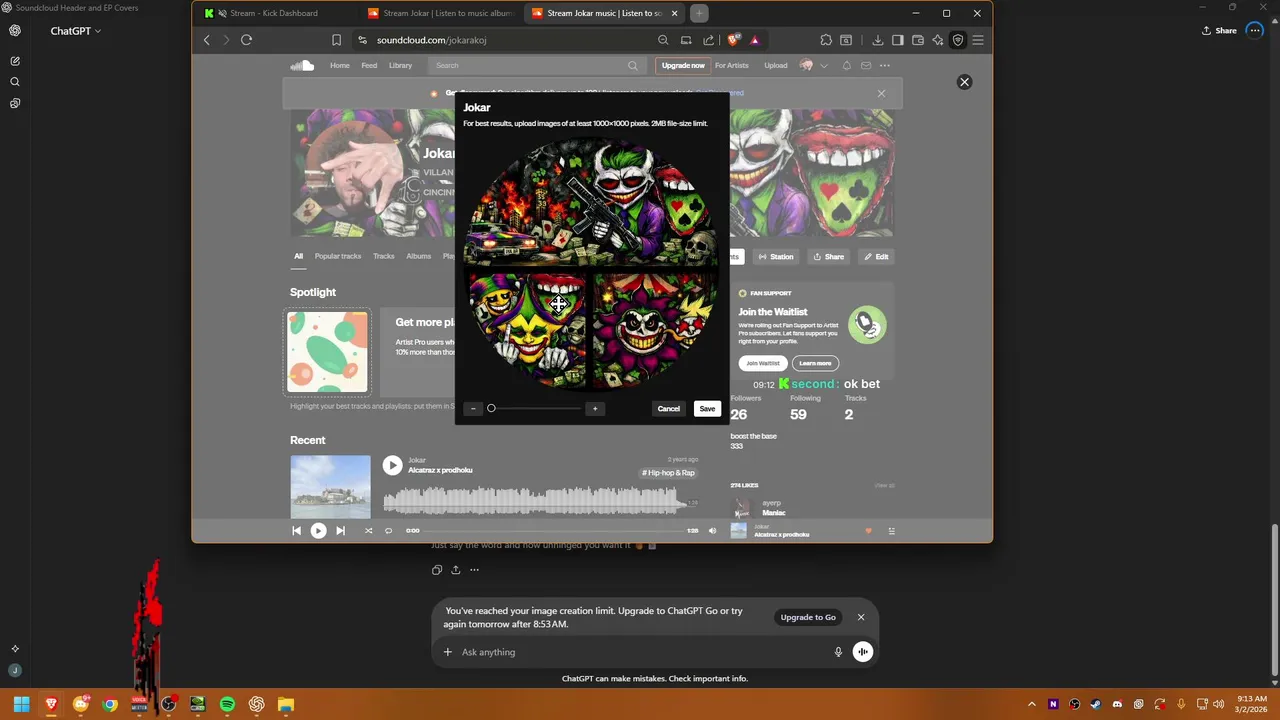This screenshot has height=720, width=1280.
Task: Dismiss ChatGPT image limit notice
Action: coord(860,617)
